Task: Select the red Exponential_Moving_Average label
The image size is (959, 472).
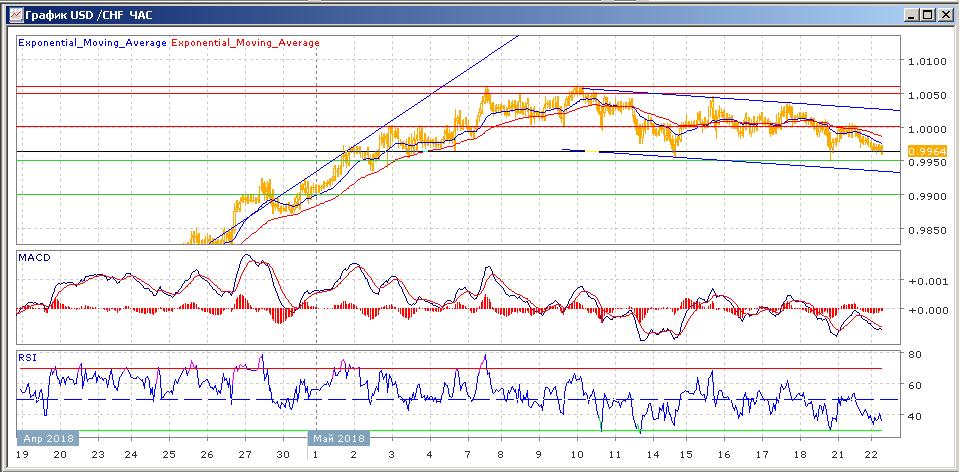Action: point(245,43)
